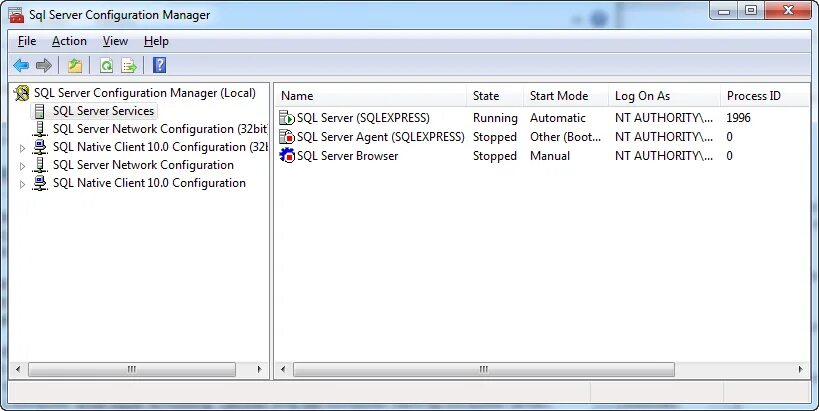This screenshot has width=819, height=411.
Task: Sort by the Start Mode column header
Action: pyautogui.click(x=566, y=96)
